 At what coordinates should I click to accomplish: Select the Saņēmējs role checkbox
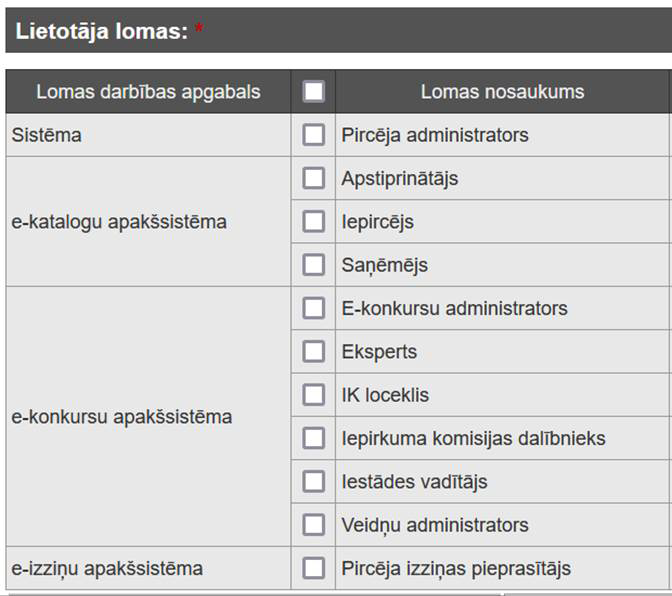314,265
